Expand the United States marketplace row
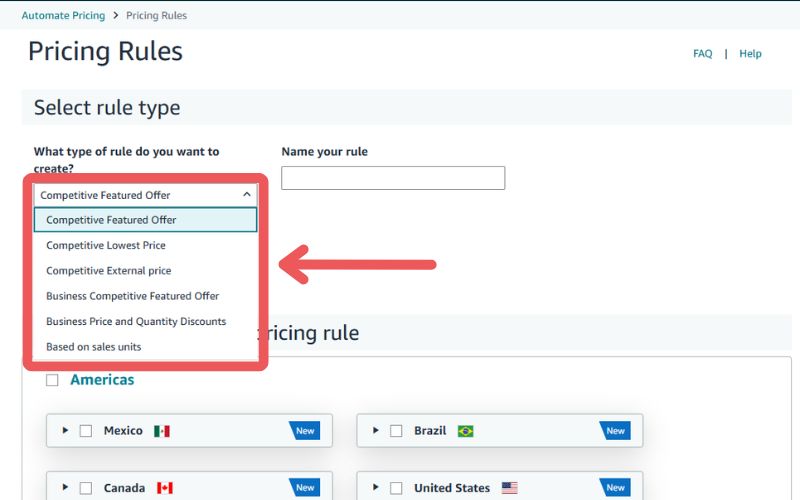 375,487
